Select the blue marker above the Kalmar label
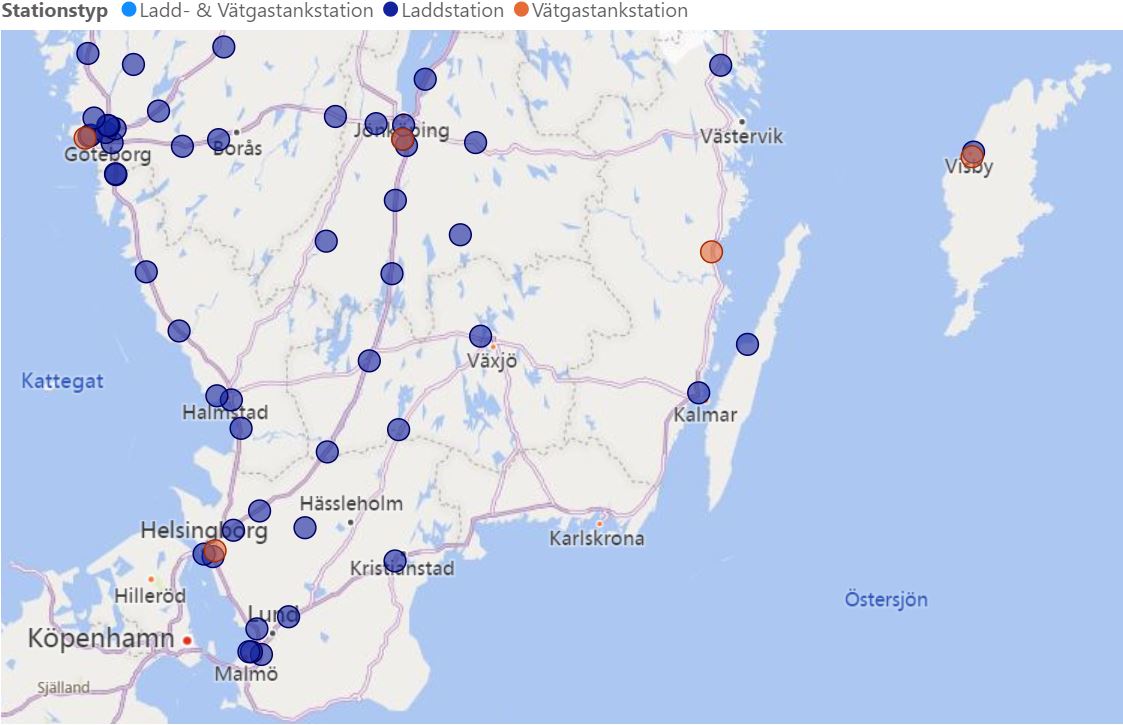1123x725 pixels. [698, 393]
